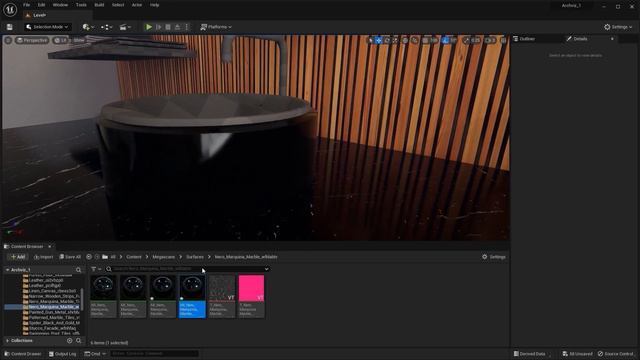Go back in Content Browser history
The image size is (640, 360).
tap(89, 257)
